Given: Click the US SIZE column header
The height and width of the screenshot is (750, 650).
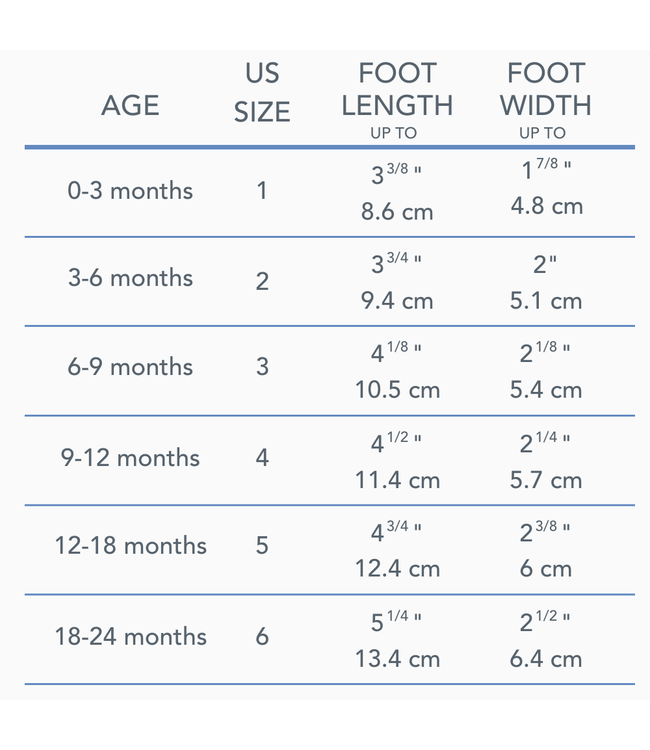Looking at the screenshot, I should pyautogui.click(x=262, y=92).
